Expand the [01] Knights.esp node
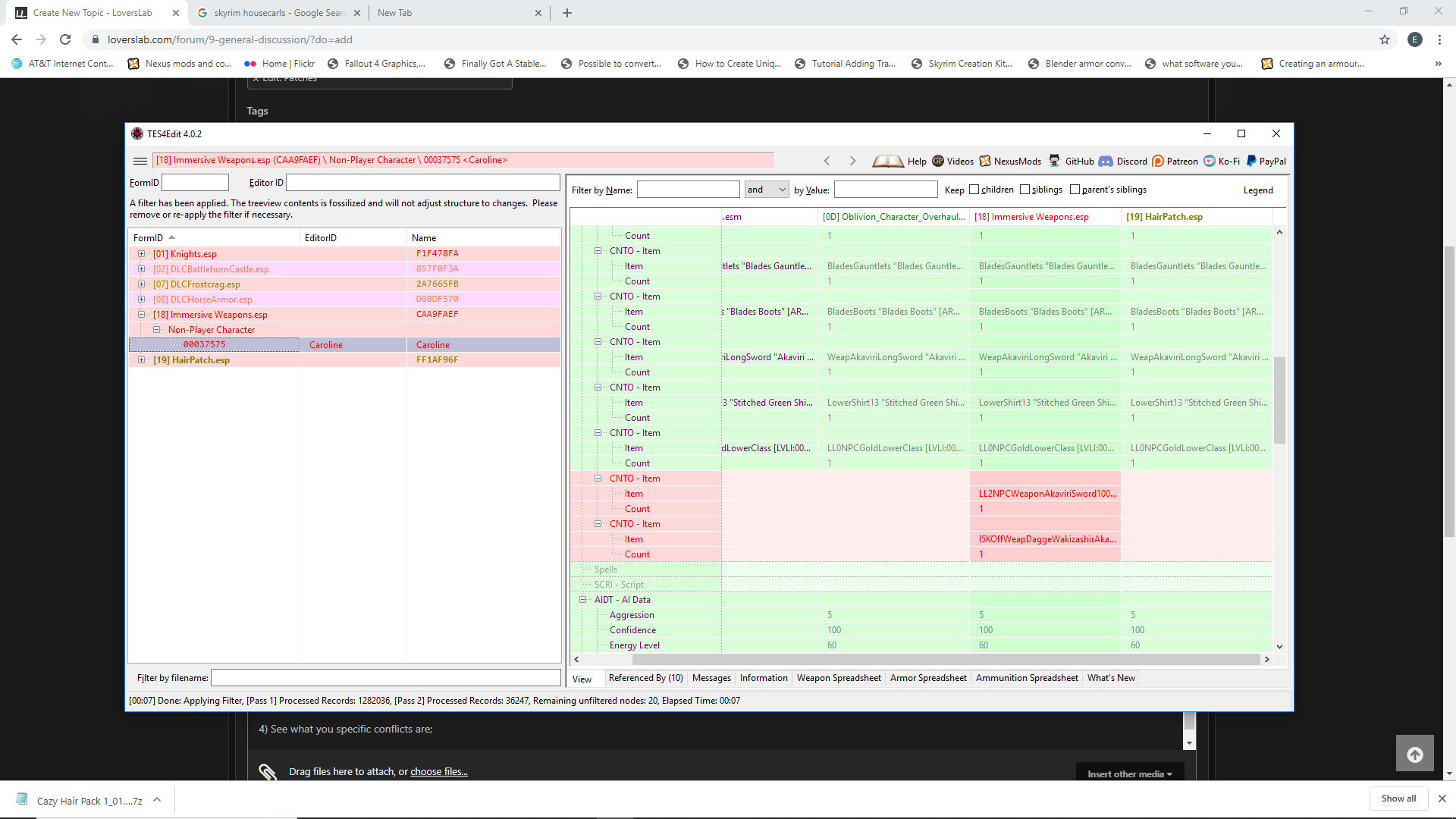The image size is (1456, 819). [141, 254]
